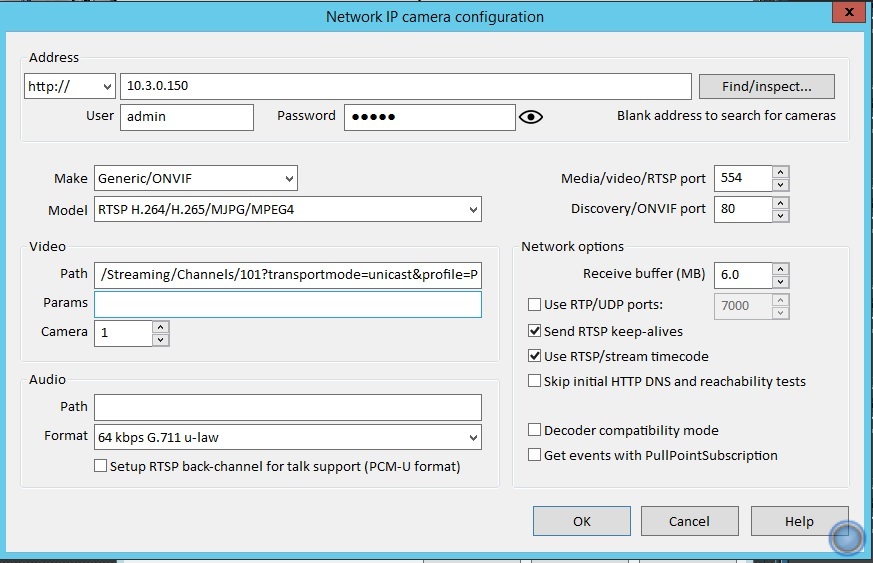Increment the Camera number spinner
This screenshot has width=873, height=563.
[160, 326]
